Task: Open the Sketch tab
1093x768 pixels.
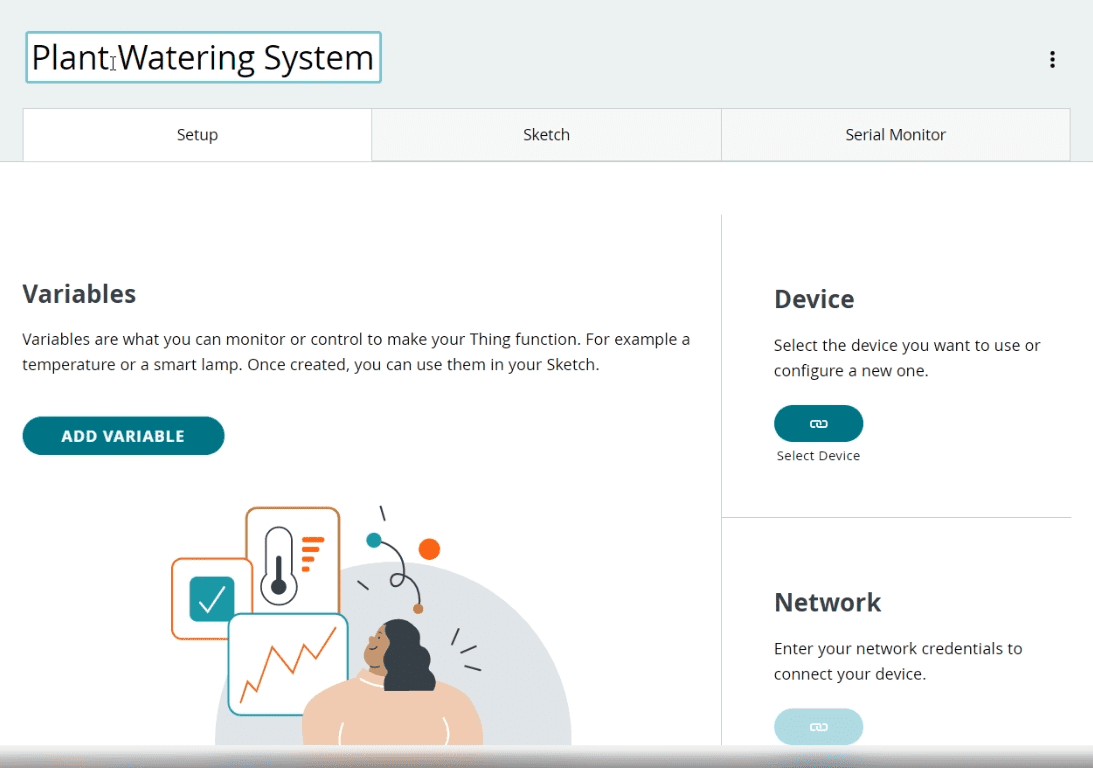Action: [546, 135]
